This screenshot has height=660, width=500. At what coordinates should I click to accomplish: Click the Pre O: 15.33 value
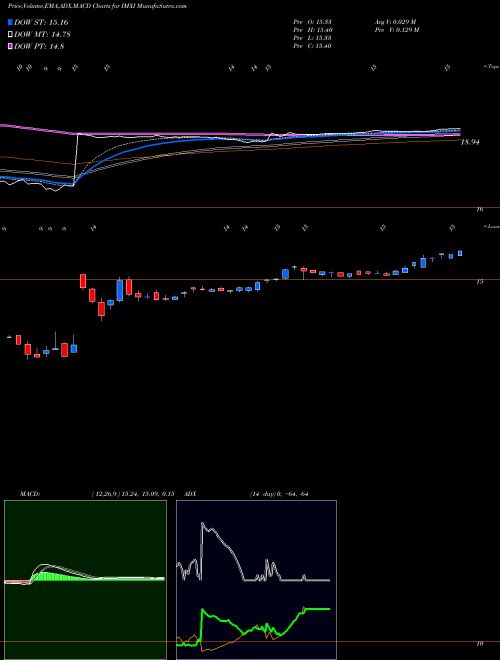coord(312,22)
